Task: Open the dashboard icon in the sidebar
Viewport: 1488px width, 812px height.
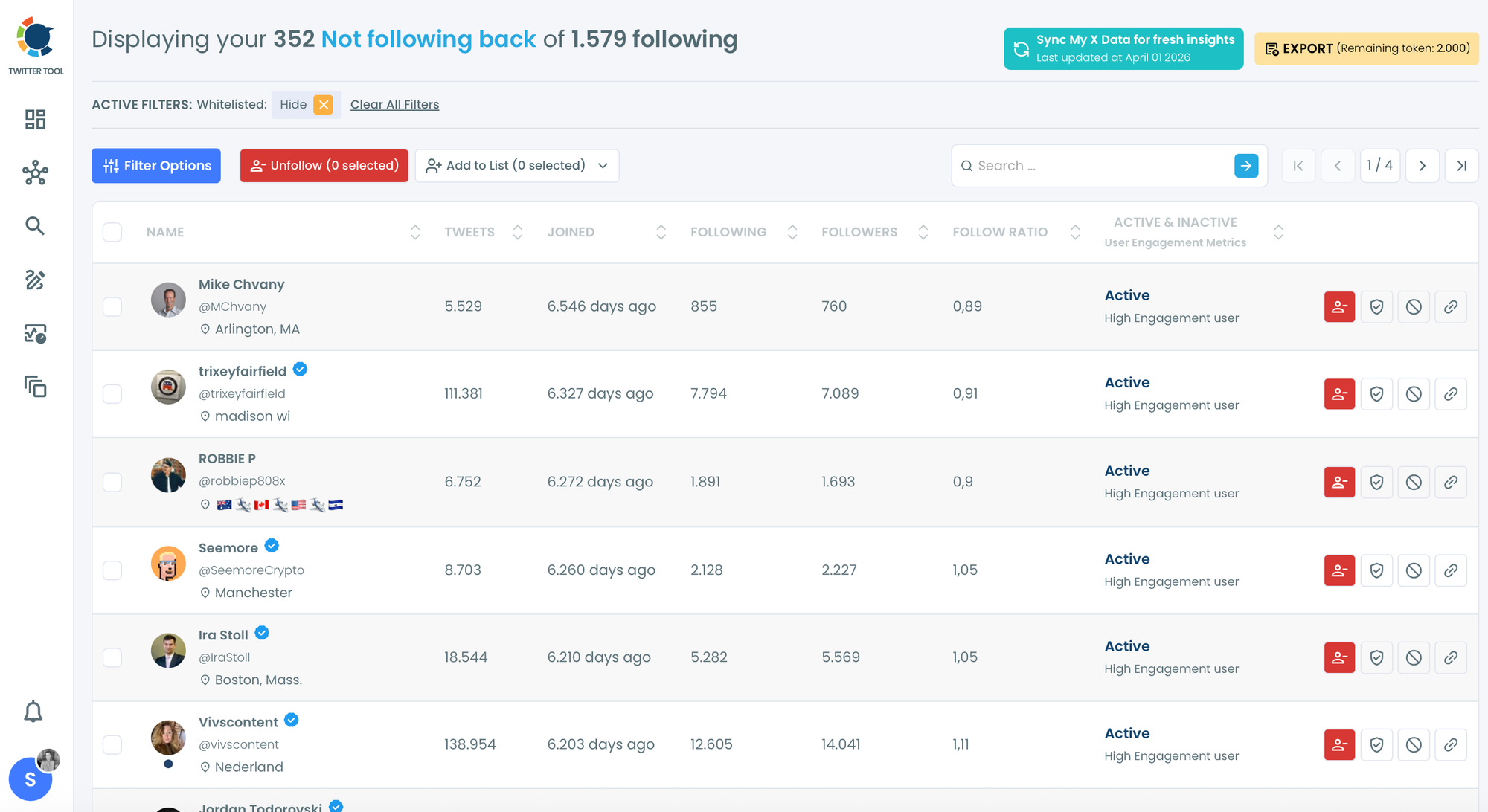Action: pos(35,119)
